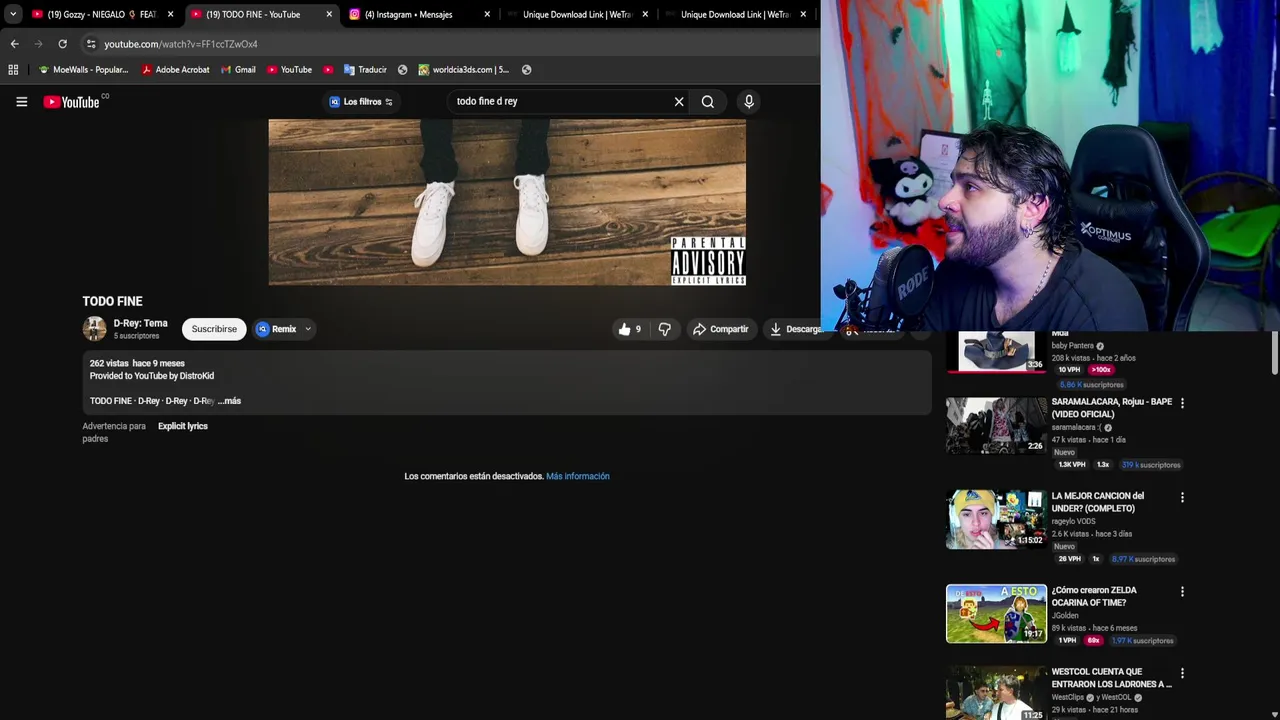Image resolution: width=1280 pixels, height=720 pixels.
Task: Open the globe bookmark after Traducir
Action: [x=402, y=70]
